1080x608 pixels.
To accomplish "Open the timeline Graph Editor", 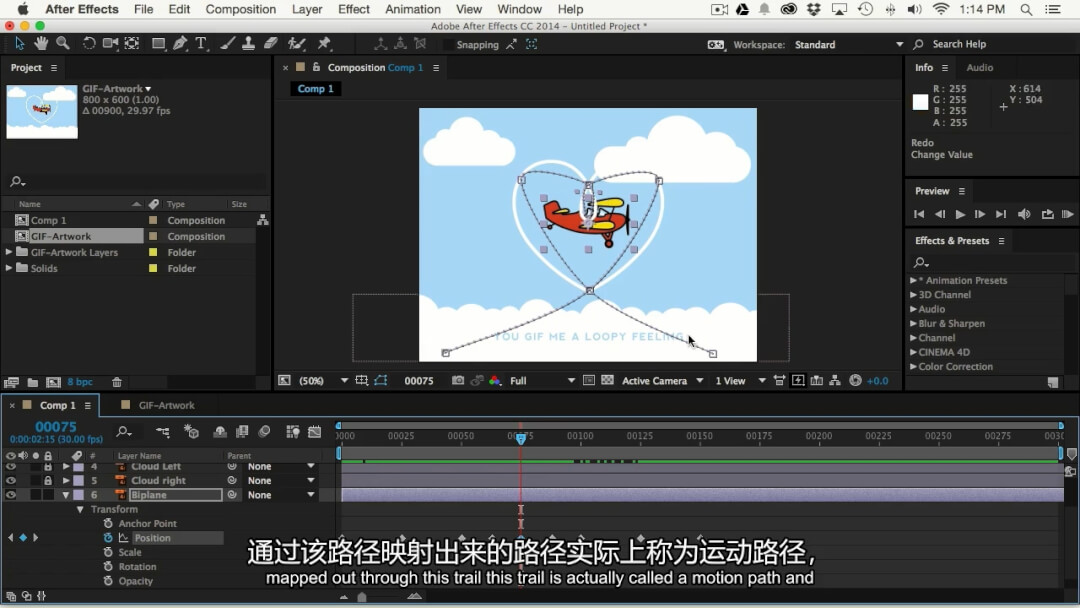I will tap(315, 432).
